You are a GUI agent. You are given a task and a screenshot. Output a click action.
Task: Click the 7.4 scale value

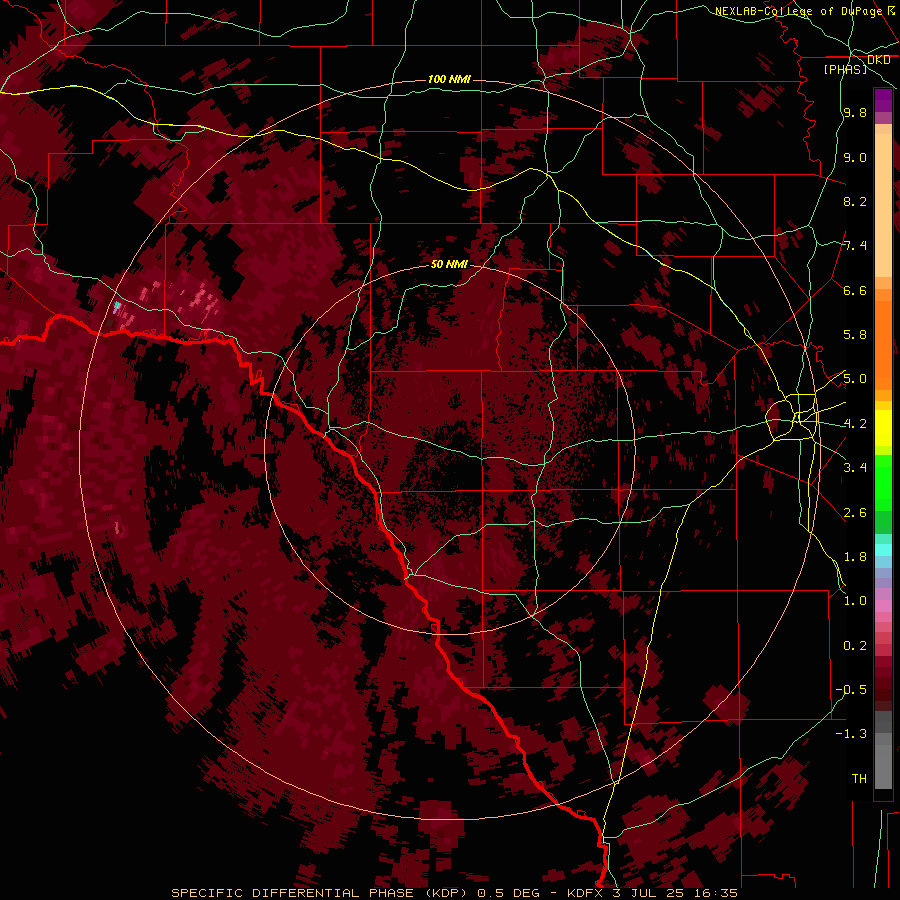click(855, 246)
